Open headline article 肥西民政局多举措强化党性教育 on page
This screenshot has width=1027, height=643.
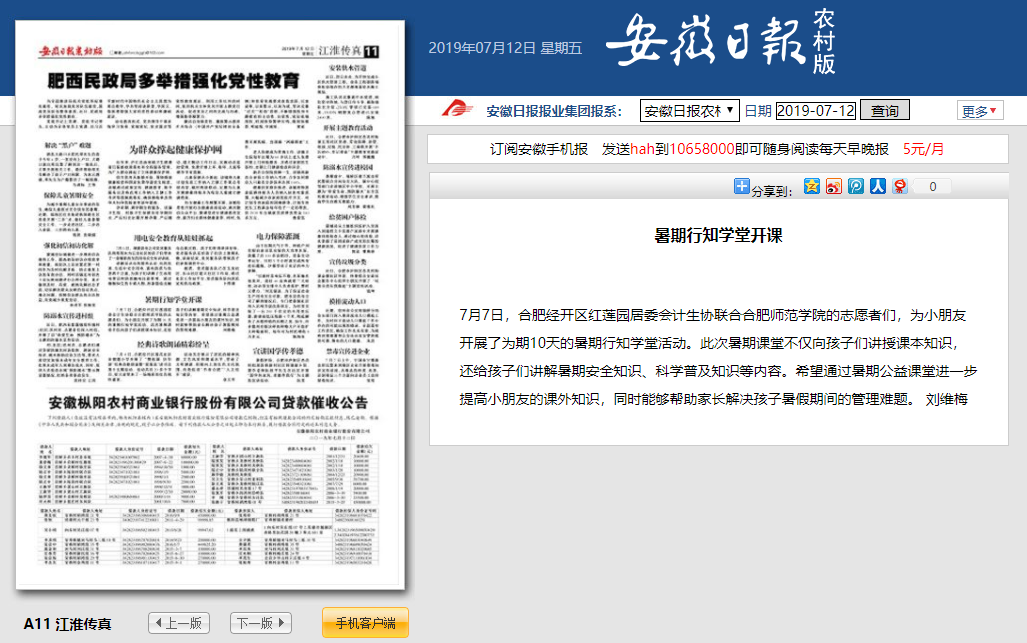[x=178, y=81]
